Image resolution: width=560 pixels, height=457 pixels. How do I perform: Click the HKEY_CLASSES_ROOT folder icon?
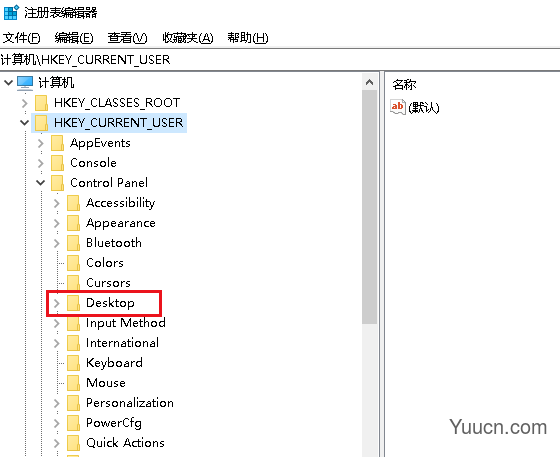(x=41, y=103)
